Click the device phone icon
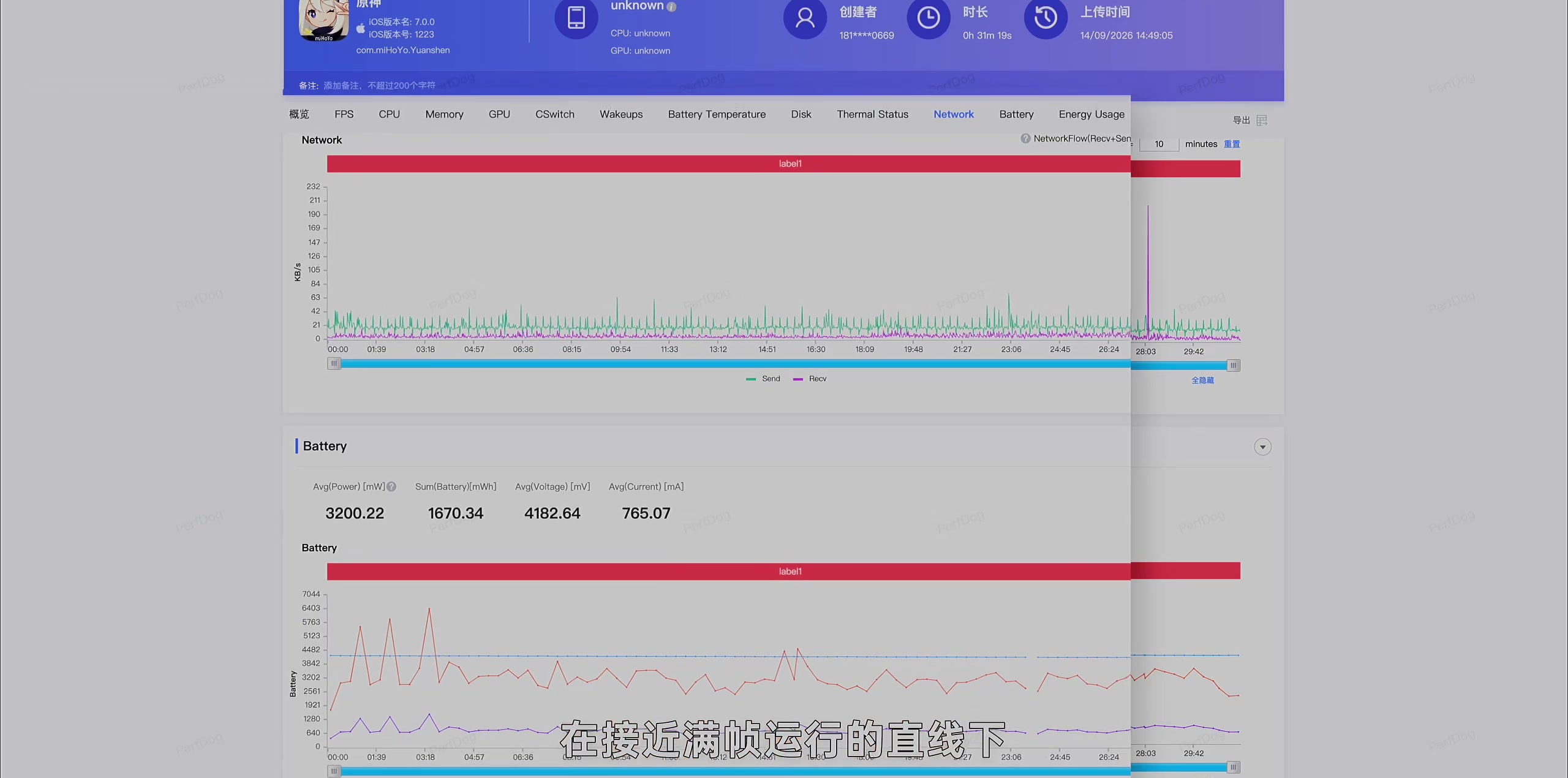The width and height of the screenshot is (1568, 778). click(x=576, y=17)
